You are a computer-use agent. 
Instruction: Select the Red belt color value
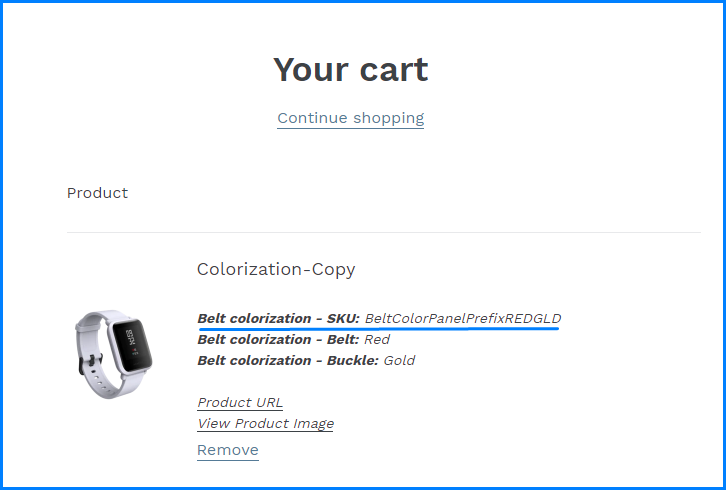pyautogui.click(x=377, y=339)
